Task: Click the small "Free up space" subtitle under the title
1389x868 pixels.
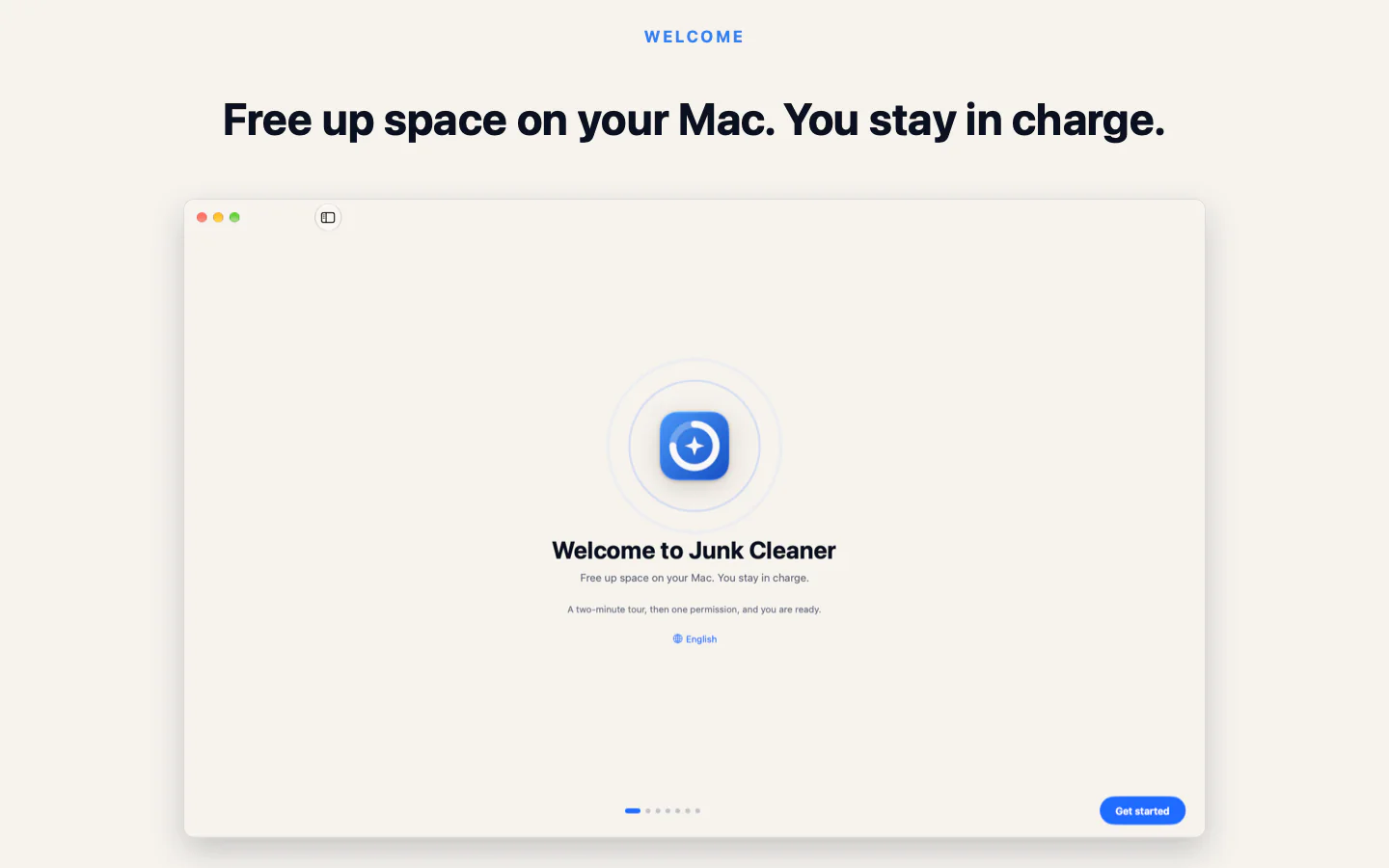Action: point(694,579)
